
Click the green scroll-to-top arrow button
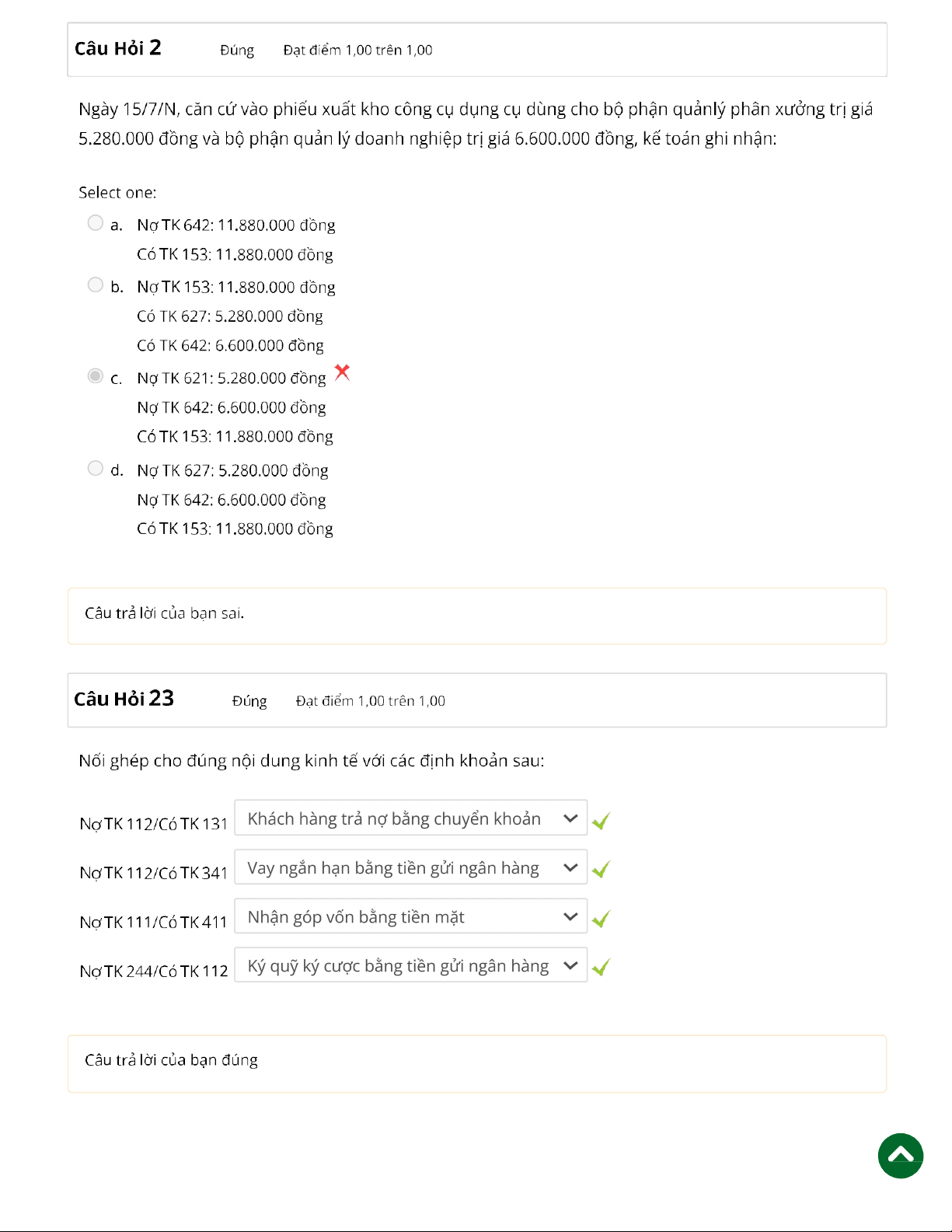(x=900, y=1156)
